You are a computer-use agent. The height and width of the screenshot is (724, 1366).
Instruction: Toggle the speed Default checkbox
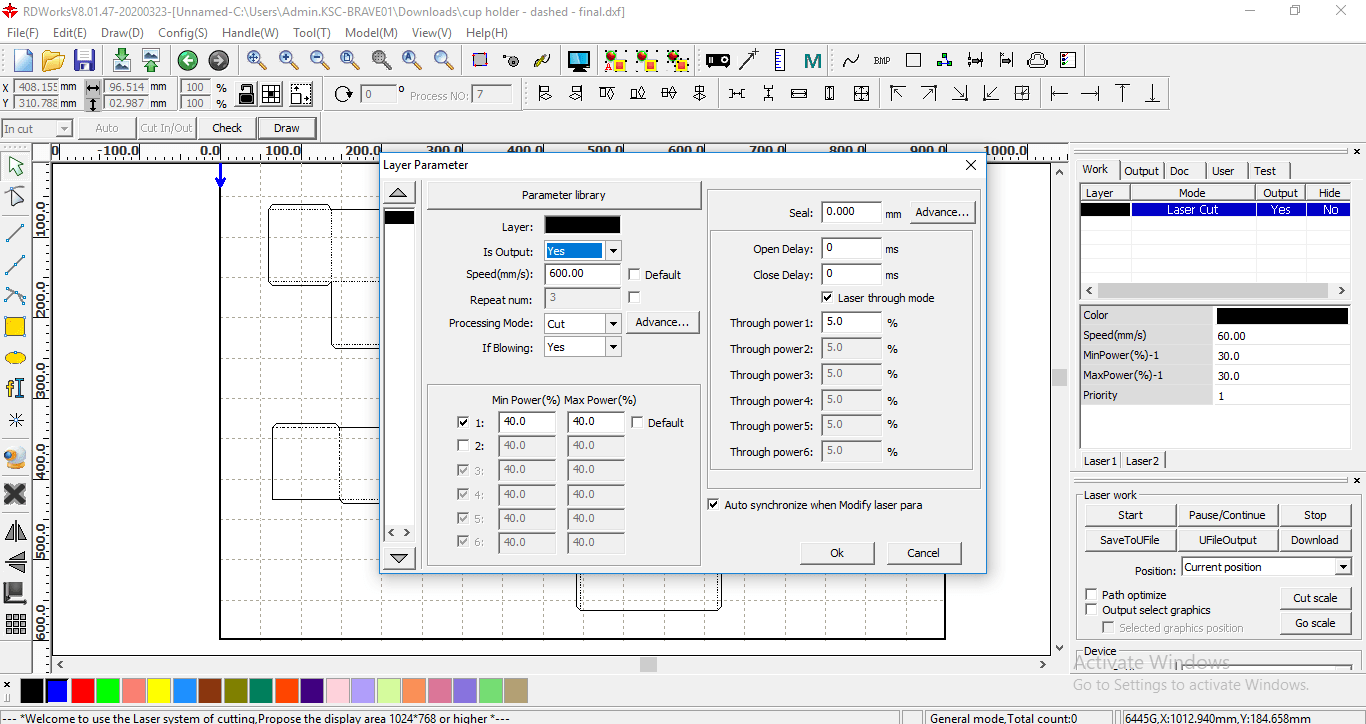(634, 275)
